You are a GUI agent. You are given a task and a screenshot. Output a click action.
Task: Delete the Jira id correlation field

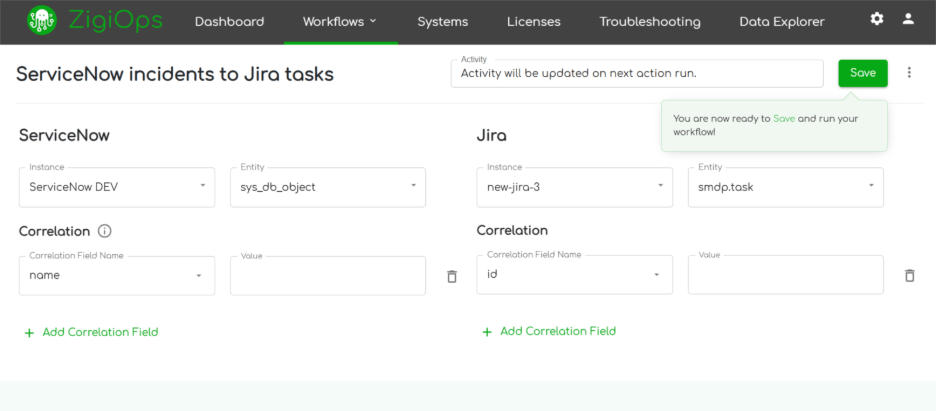(x=909, y=275)
